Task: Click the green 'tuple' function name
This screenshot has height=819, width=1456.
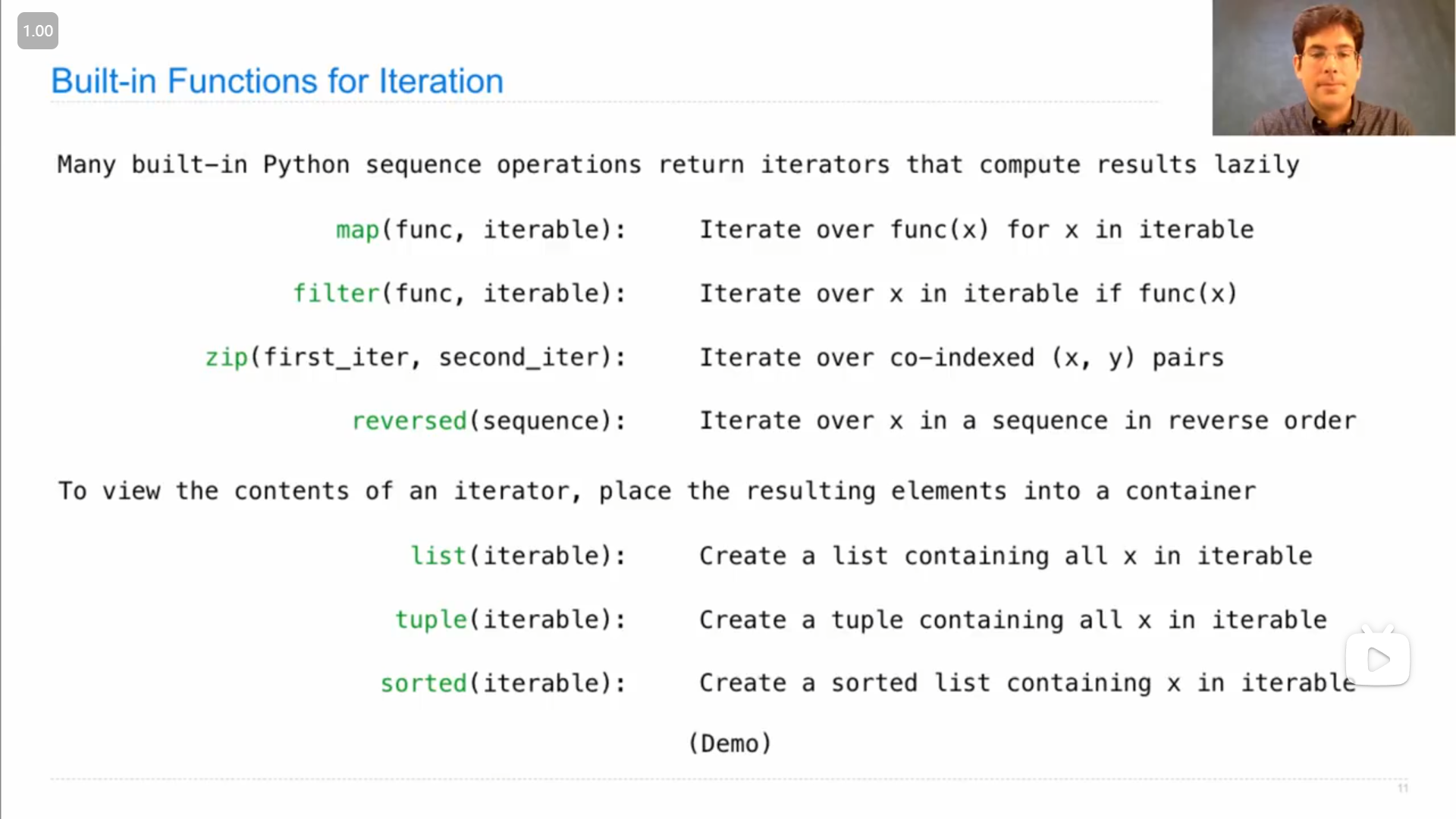Action: [x=431, y=619]
